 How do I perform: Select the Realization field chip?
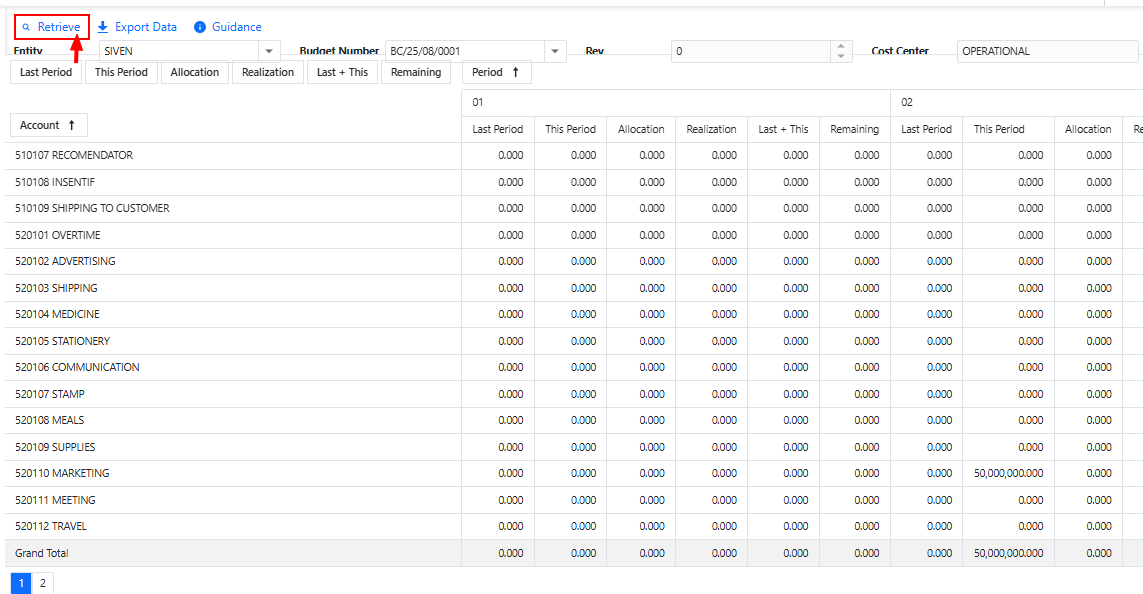[268, 72]
